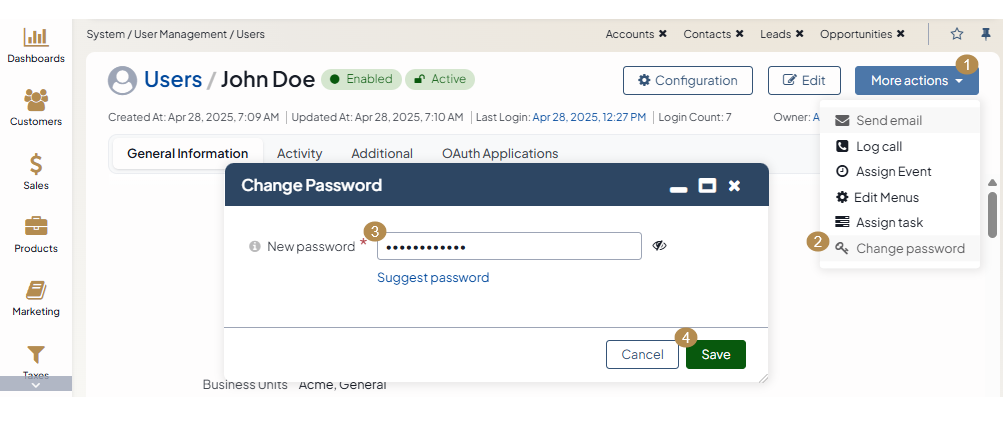1003x428 pixels.
Task: Open Customers section in sidebar
Action: (x=36, y=101)
